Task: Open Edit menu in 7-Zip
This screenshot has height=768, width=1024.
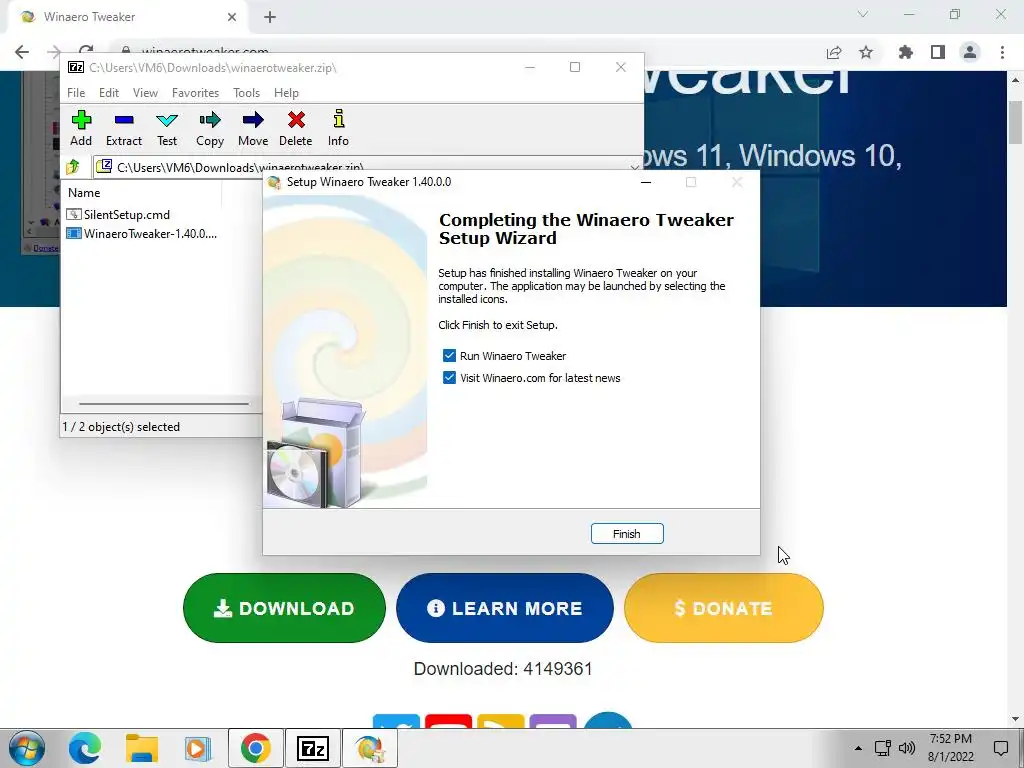Action: coord(108,93)
